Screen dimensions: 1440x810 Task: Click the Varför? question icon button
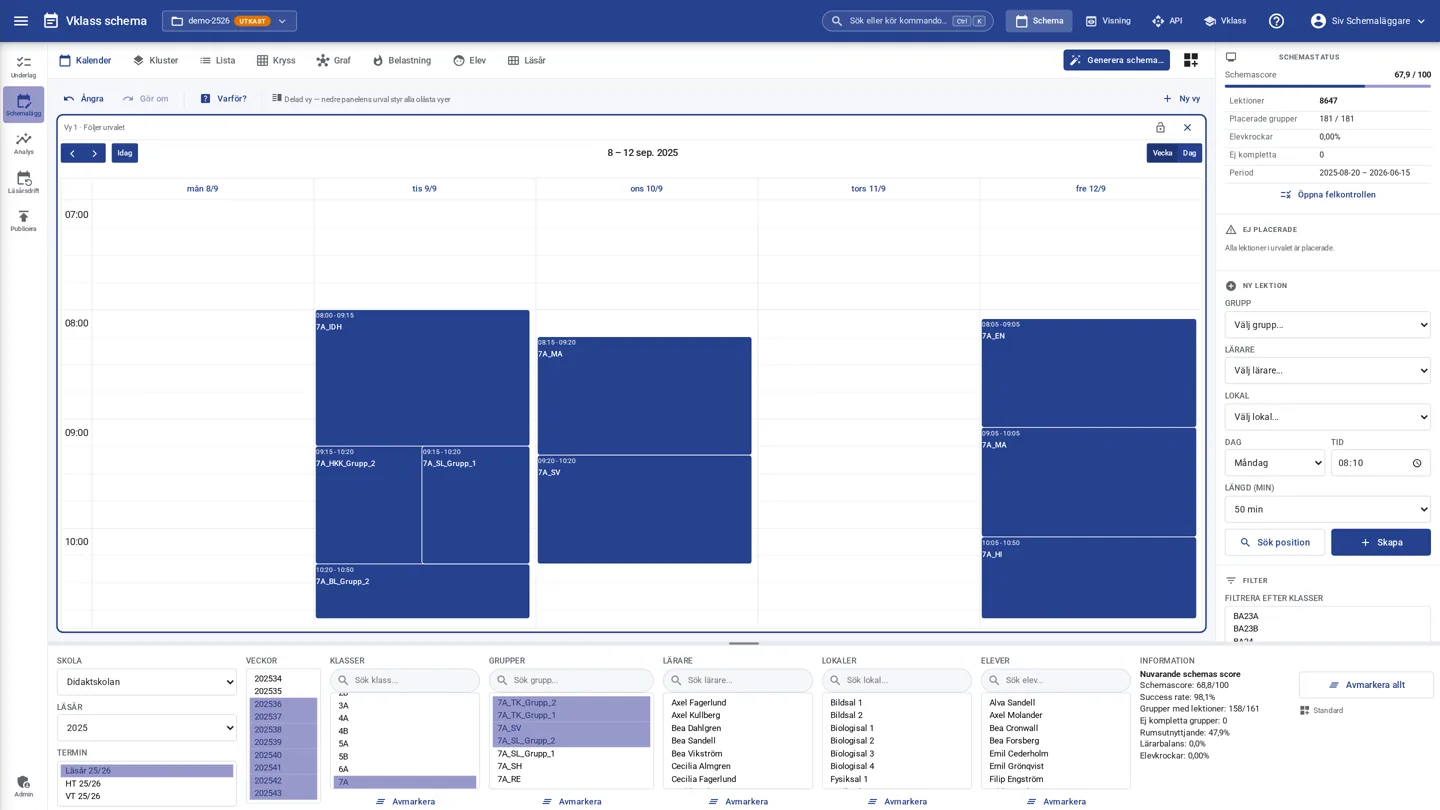[x=223, y=99]
